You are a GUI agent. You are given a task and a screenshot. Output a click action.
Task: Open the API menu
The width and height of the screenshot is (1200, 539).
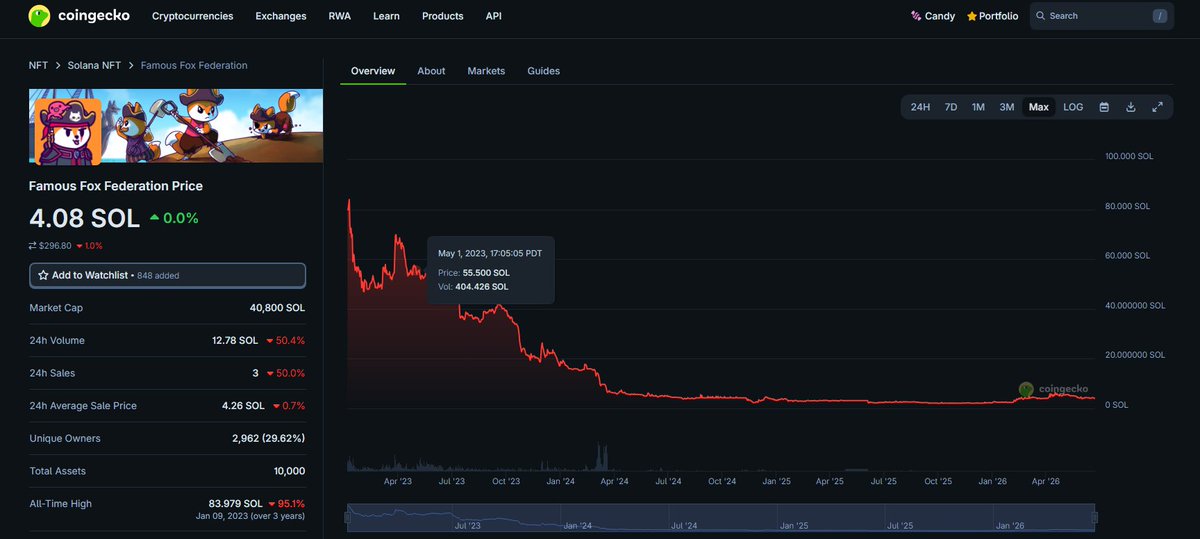pos(494,16)
